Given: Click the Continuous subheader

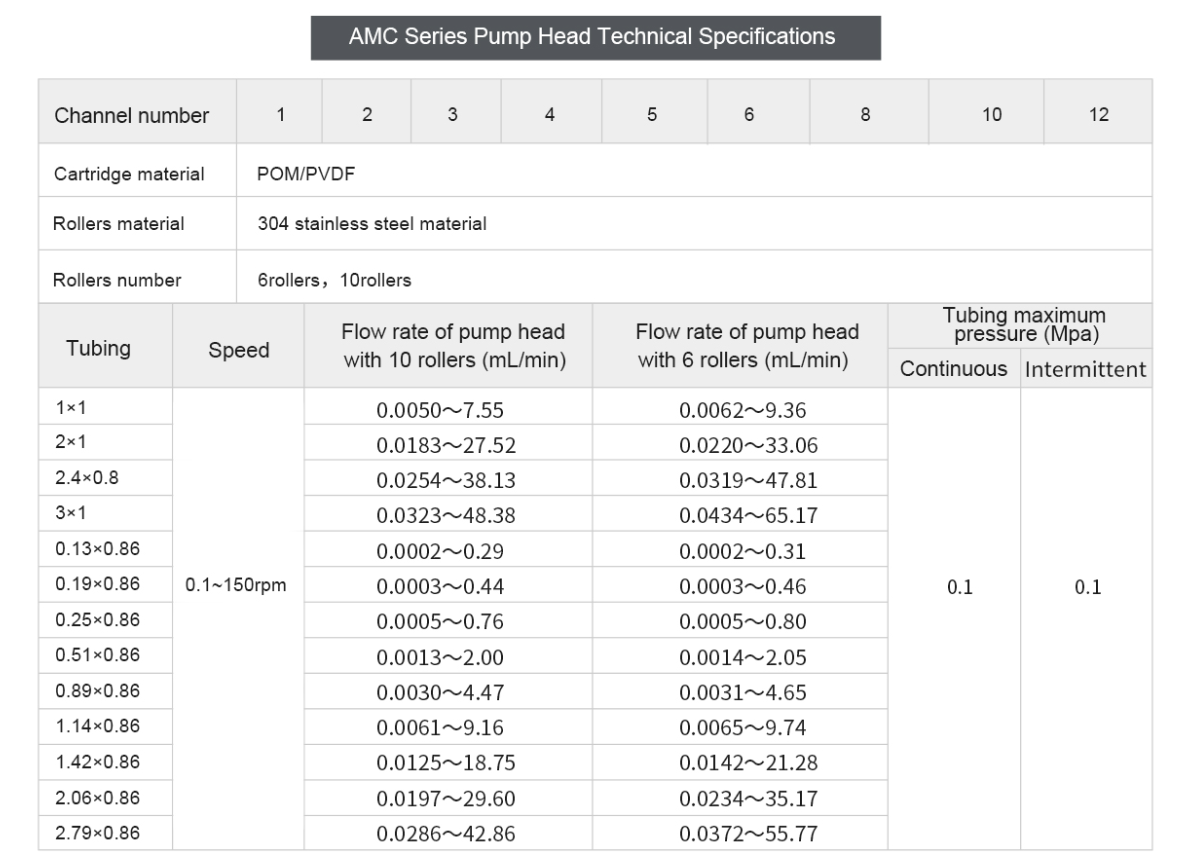Looking at the screenshot, I should pyautogui.click(x=954, y=369).
